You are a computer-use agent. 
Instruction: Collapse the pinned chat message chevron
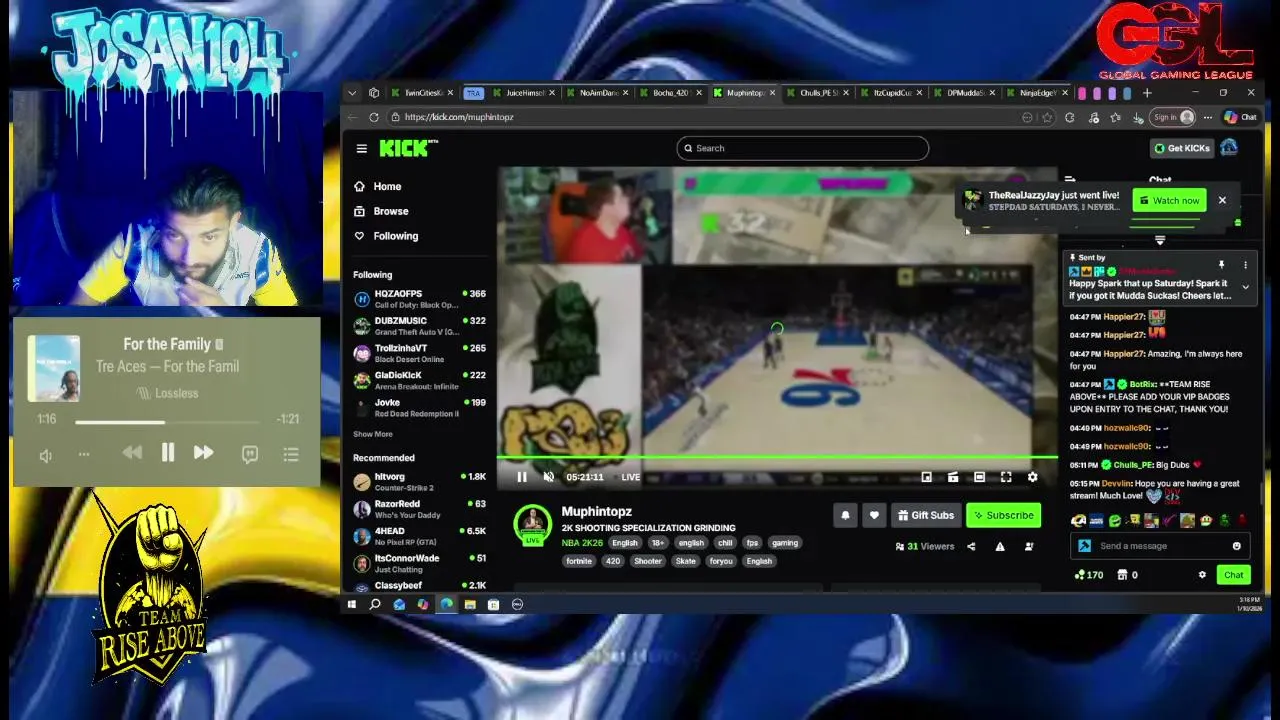pos(1245,287)
